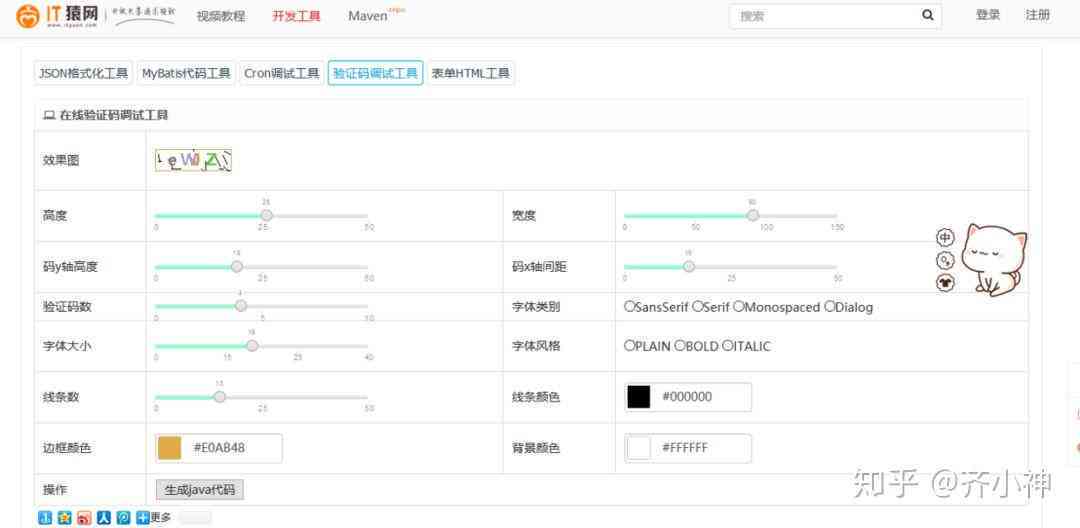Click the 在线验证码调试工具 heading
This screenshot has width=1080, height=528.
(114, 116)
